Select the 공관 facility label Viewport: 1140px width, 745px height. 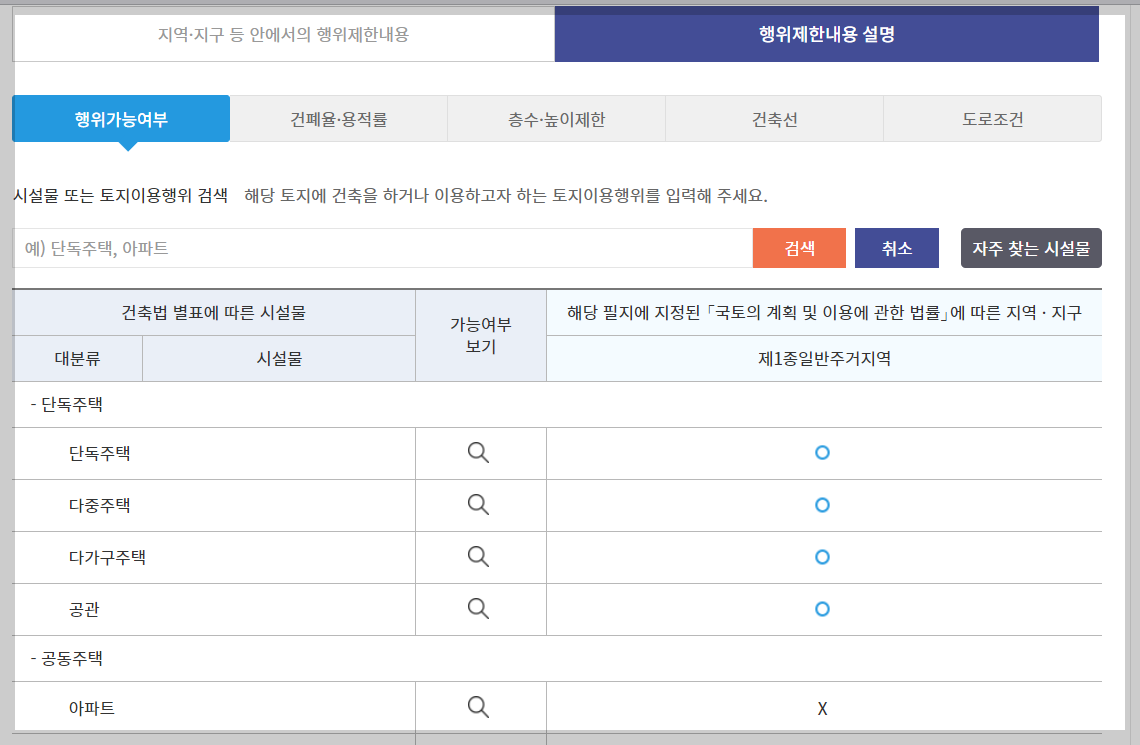[84, 609]
